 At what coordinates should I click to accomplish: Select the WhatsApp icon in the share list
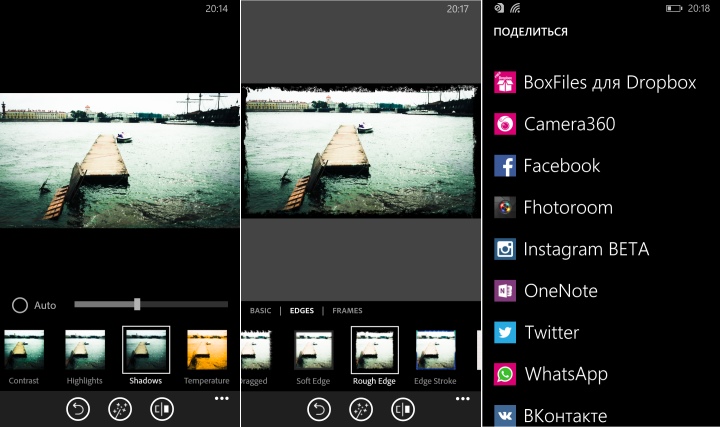point(505,375)
